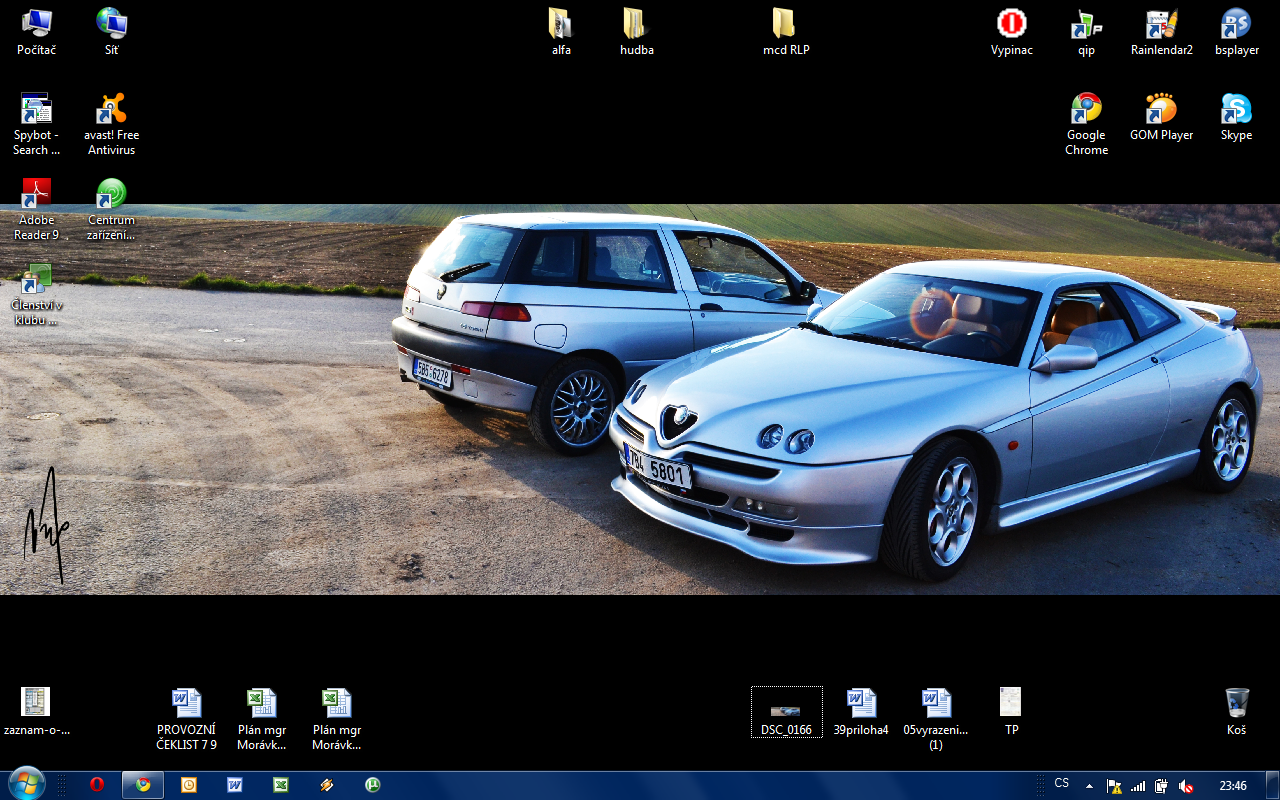Toggle the muted volume speaker icon
1280x800 pixels.
[1186, 786]
